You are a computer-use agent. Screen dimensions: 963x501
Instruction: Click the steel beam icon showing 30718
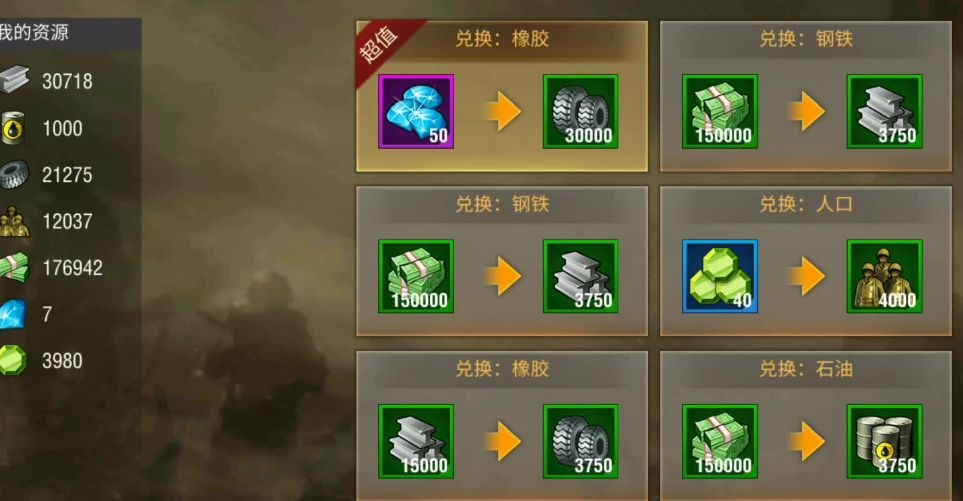tap(14, 80)
